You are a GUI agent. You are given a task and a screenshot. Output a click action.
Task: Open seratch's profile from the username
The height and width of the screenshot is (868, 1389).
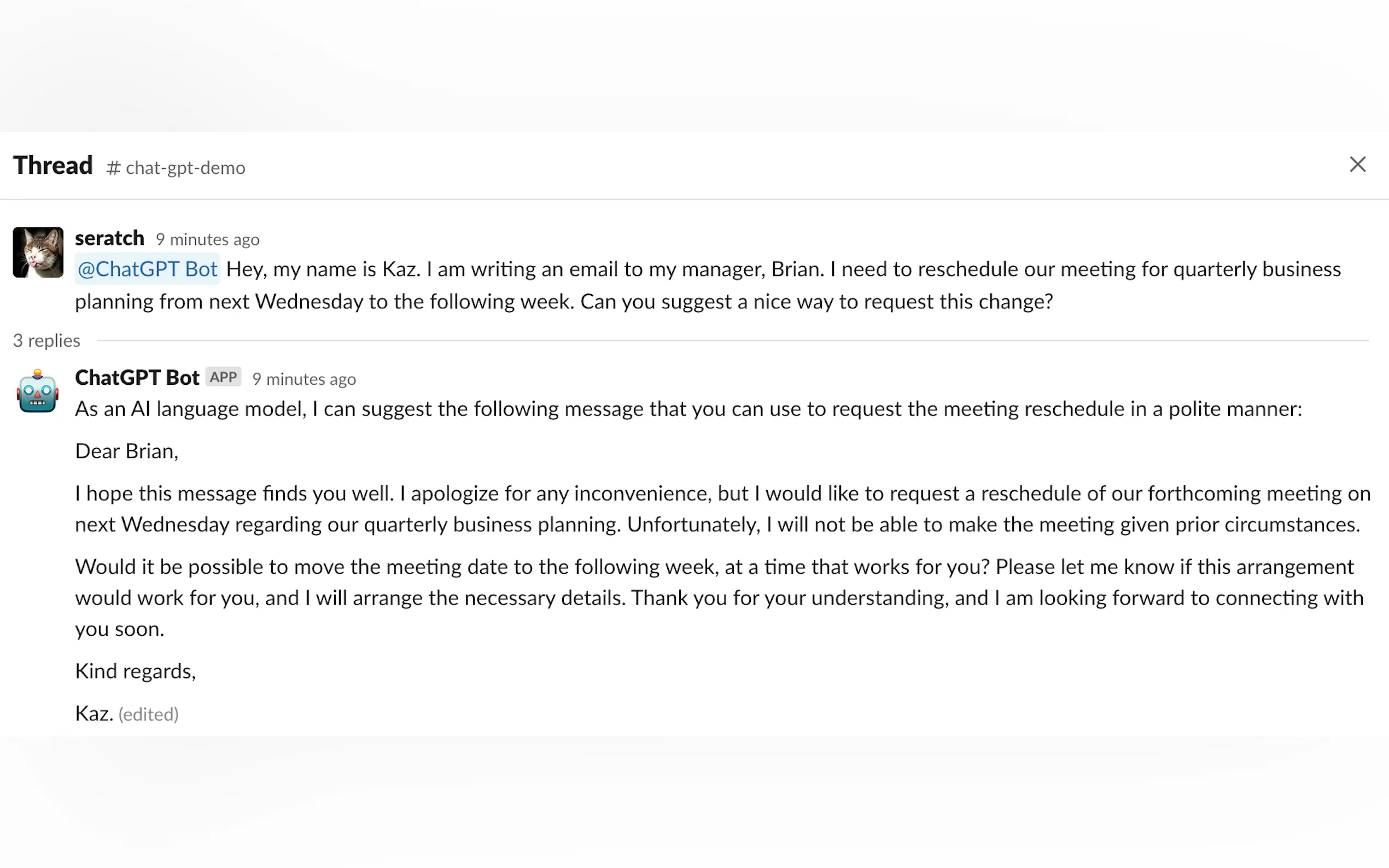(x=109, y=238)
